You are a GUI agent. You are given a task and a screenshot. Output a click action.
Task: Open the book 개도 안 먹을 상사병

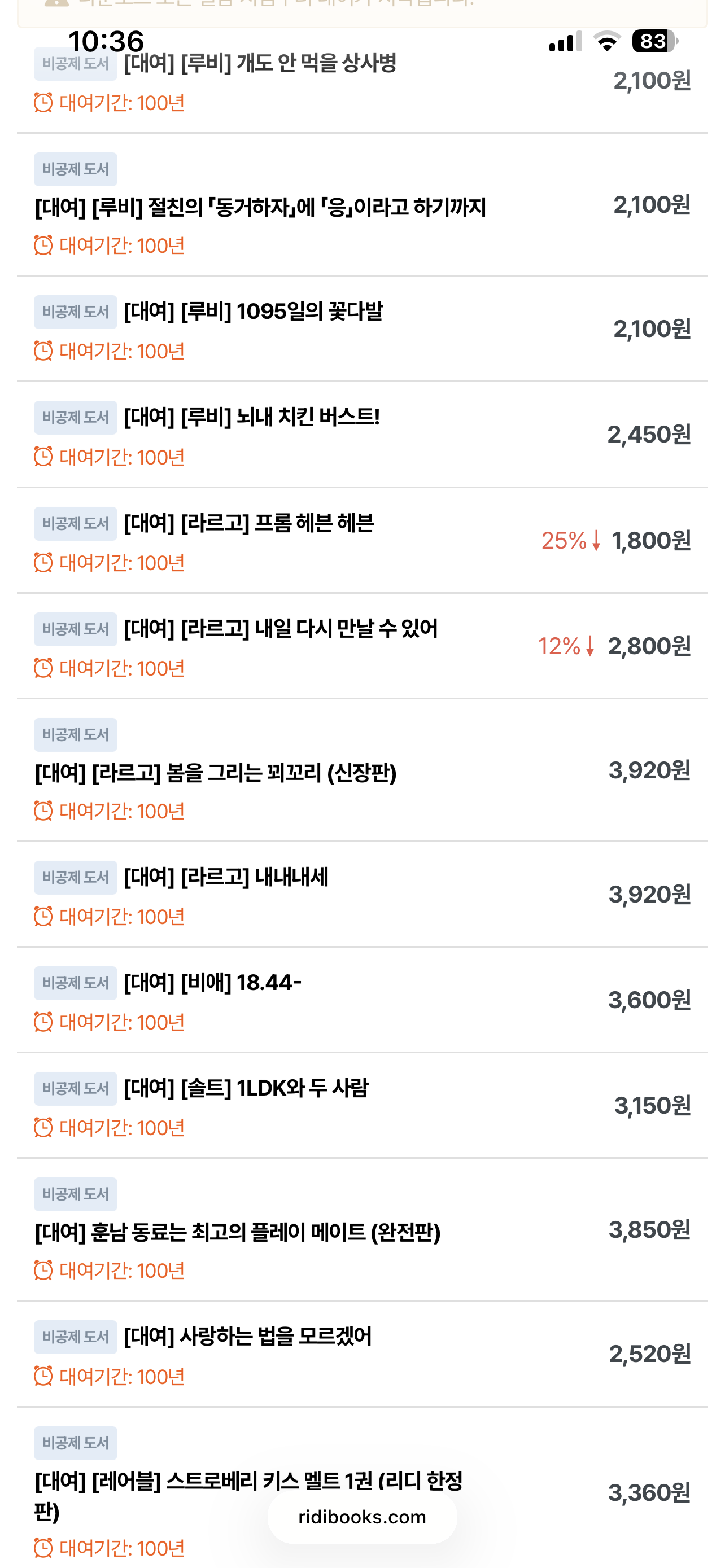click(x=260, y=63)
